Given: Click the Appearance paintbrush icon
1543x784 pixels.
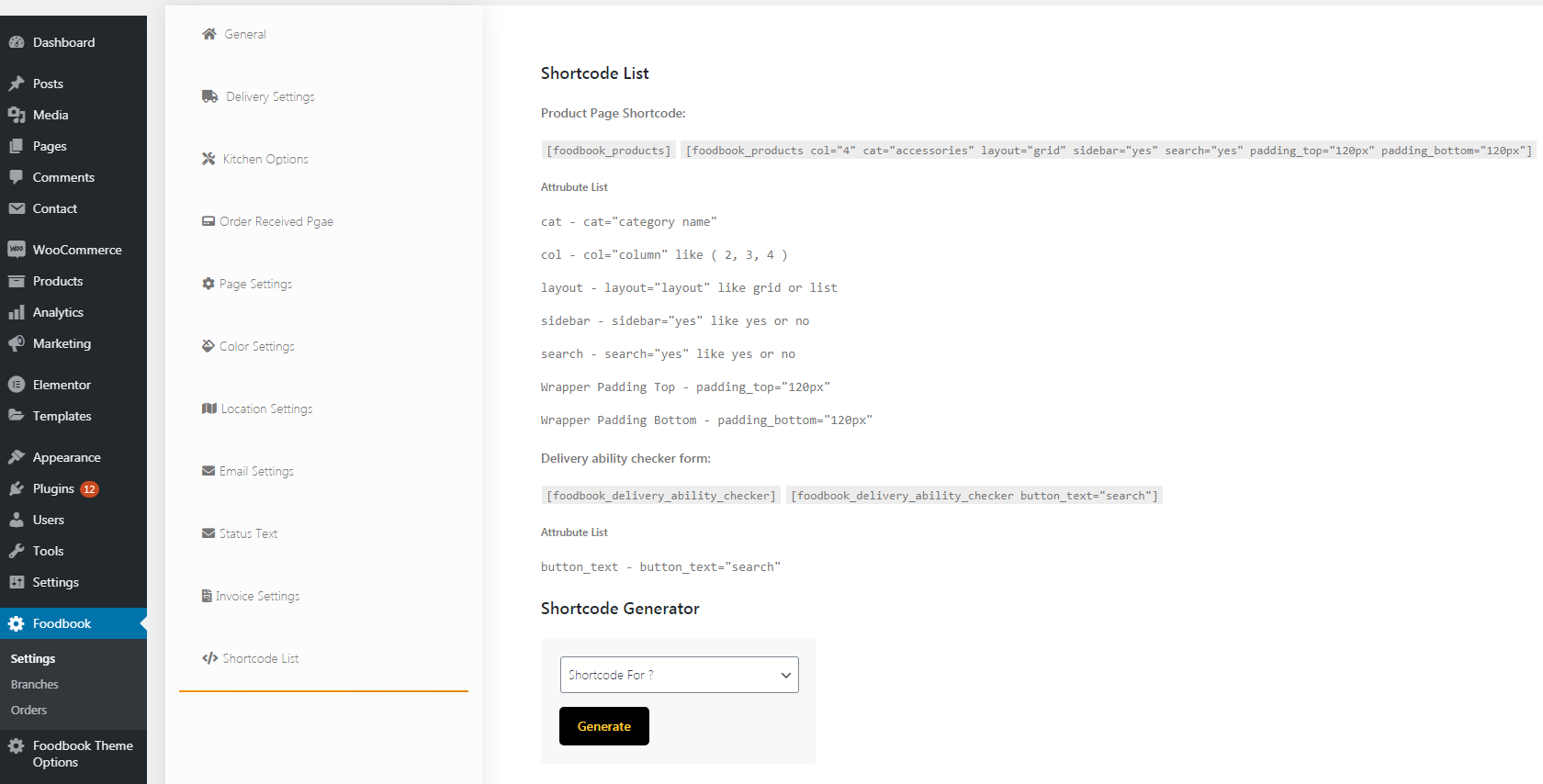Looking at the screenshot, I should pyautogui.click(x=17, y=457).
